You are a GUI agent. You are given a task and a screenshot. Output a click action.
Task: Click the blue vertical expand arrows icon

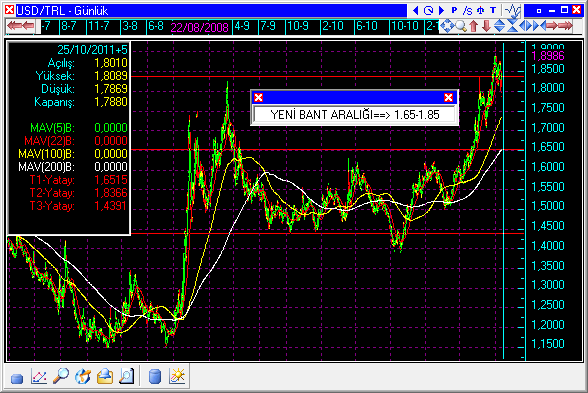point(499,26)
